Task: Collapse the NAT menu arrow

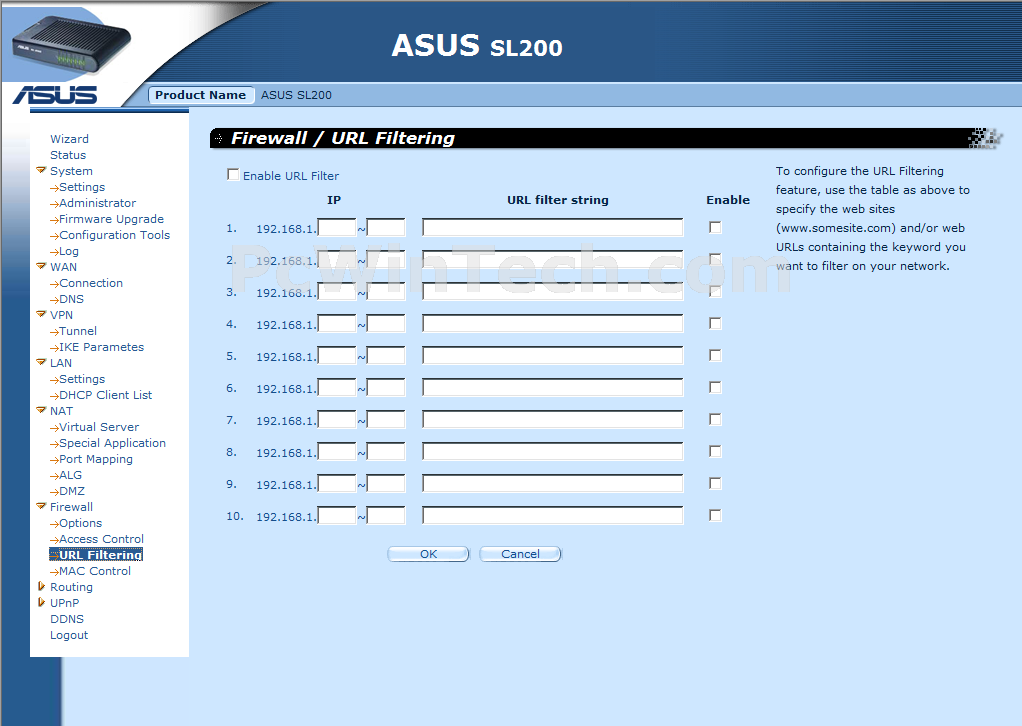Action: click(x=41, y=410)
